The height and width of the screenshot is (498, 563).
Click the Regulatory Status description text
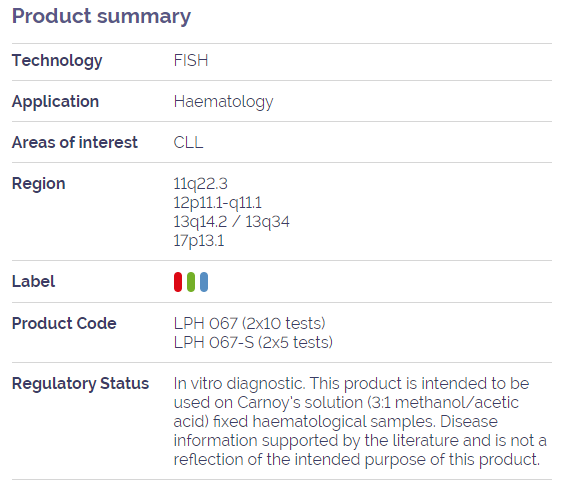tap(360, 422)
